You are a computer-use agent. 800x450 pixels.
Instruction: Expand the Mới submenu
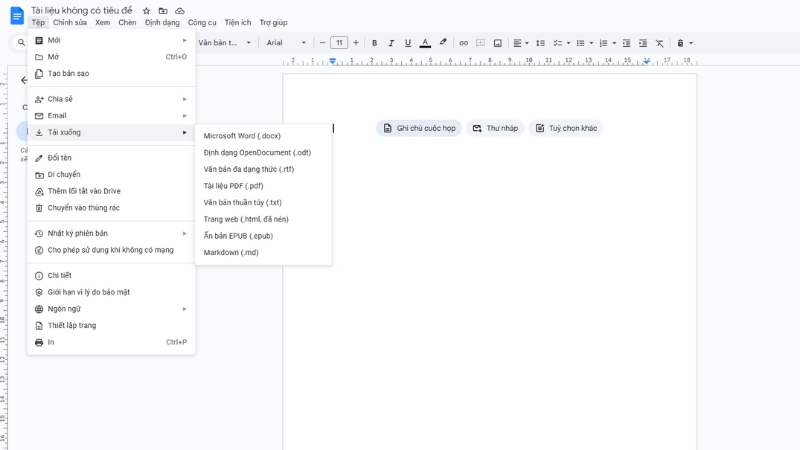coord(111,40)
